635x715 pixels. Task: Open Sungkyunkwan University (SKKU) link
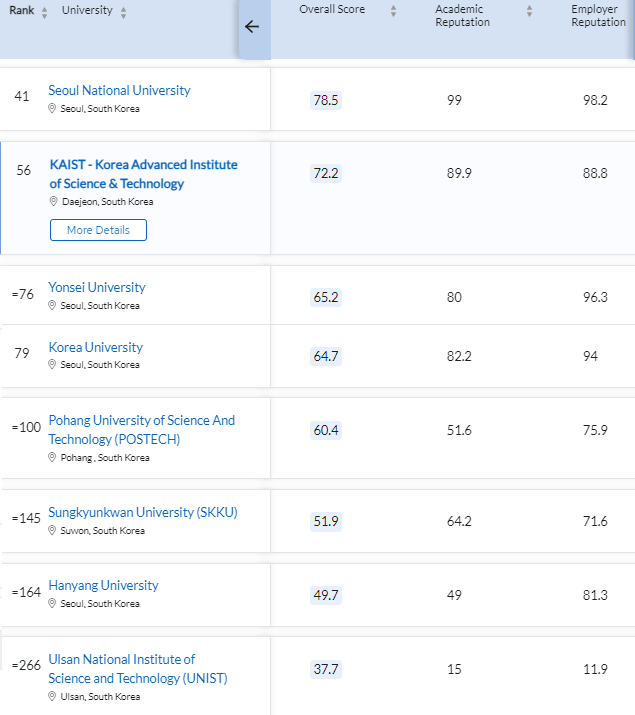[x=143, y=512]
